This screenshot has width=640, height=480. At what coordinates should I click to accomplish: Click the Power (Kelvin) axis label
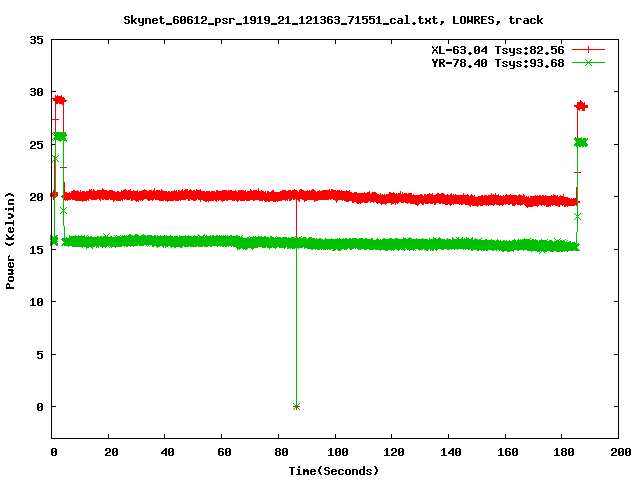[10, 241]
